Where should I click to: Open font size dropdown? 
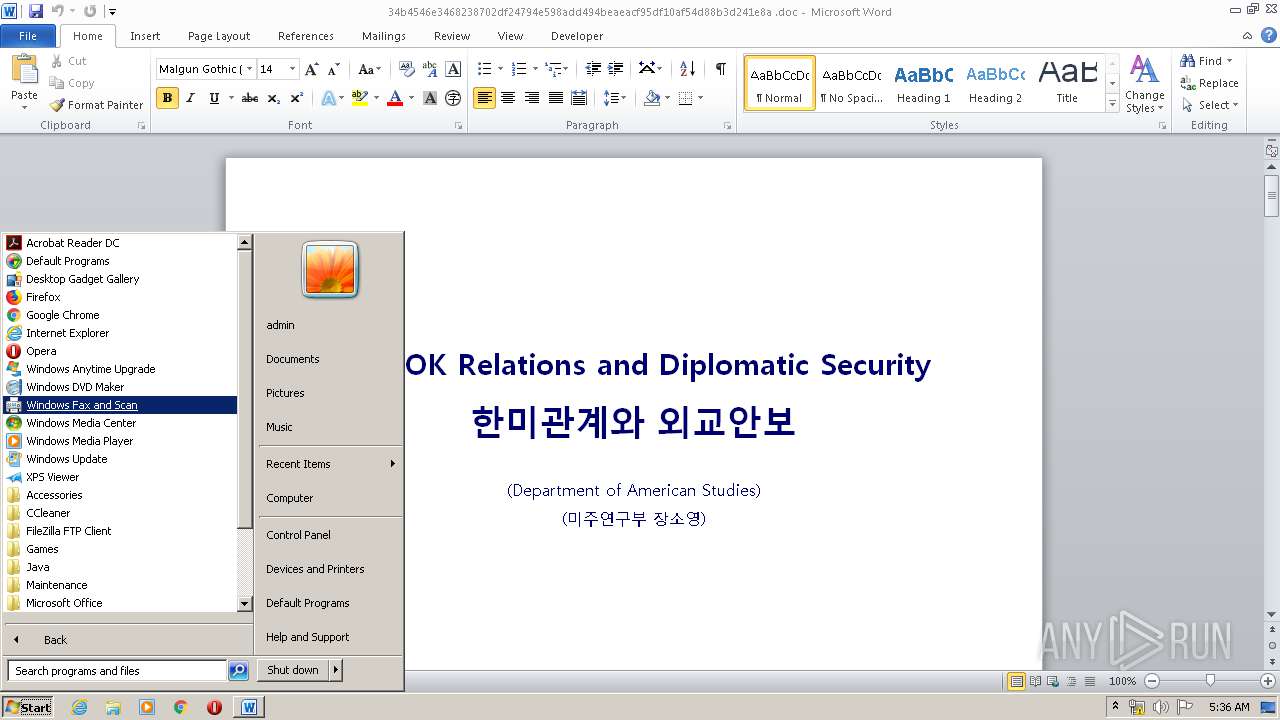pos(292,69)
